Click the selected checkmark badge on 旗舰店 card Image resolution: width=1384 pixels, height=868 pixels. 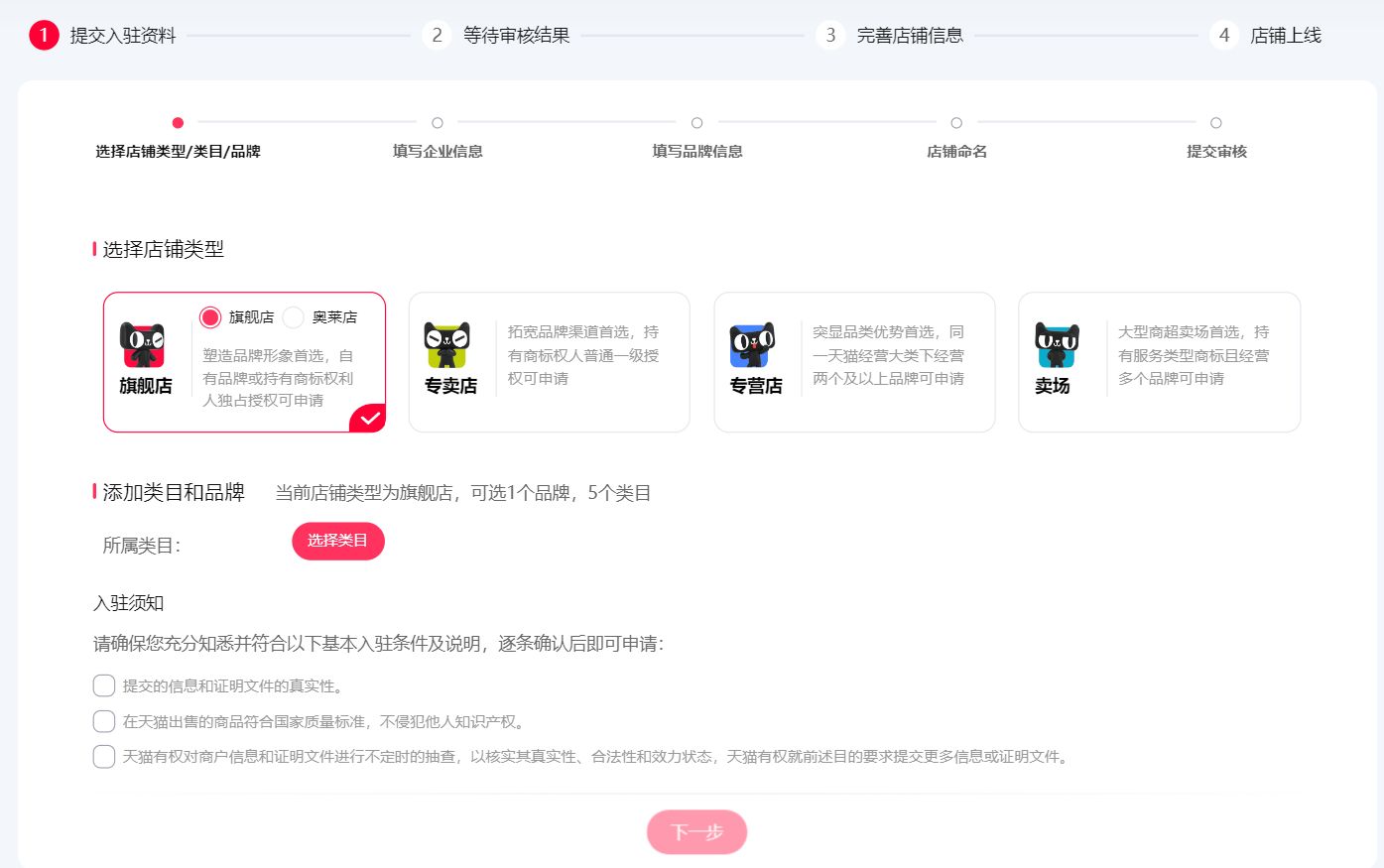[370, 419]
